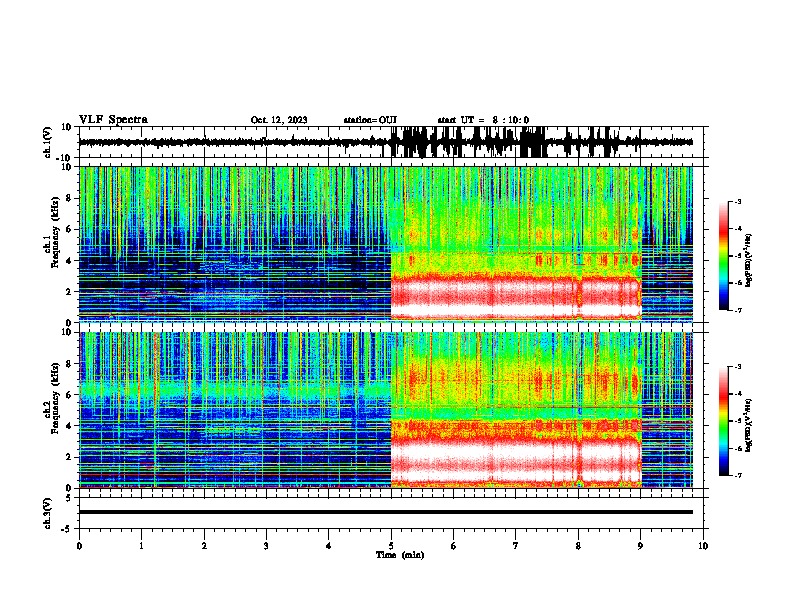Click tick label "8" on Time axis
Image resolution: width=792 pixels, height=612 pixels.
tap(578, 546)
